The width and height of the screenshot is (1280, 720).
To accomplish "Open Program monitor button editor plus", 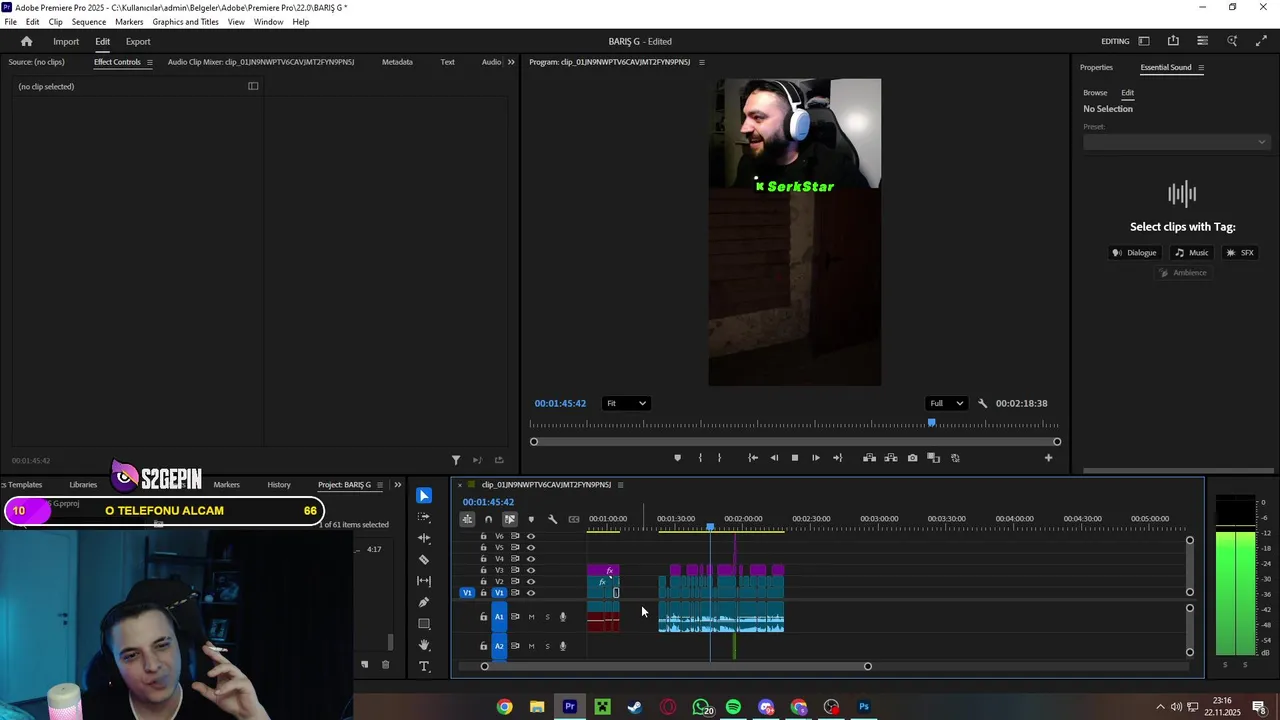I will (1048, 458).
